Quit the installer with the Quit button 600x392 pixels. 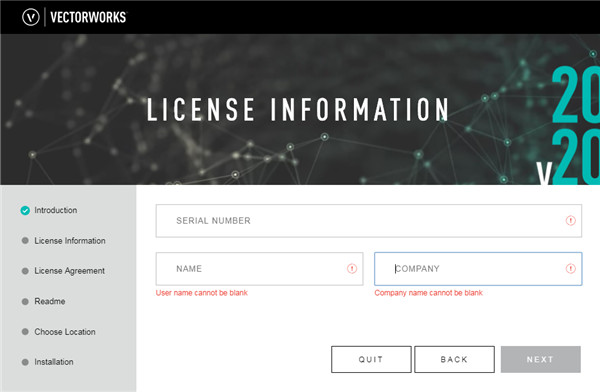pos(371,359)
